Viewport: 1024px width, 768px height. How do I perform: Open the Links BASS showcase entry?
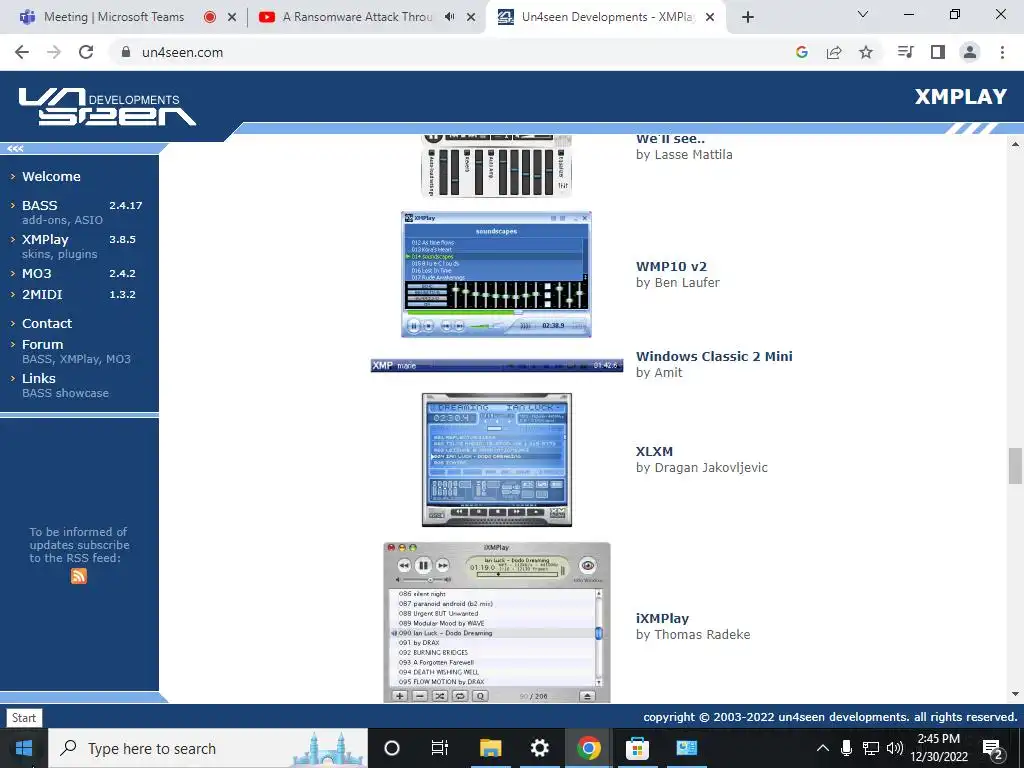(x=65, y=393)
